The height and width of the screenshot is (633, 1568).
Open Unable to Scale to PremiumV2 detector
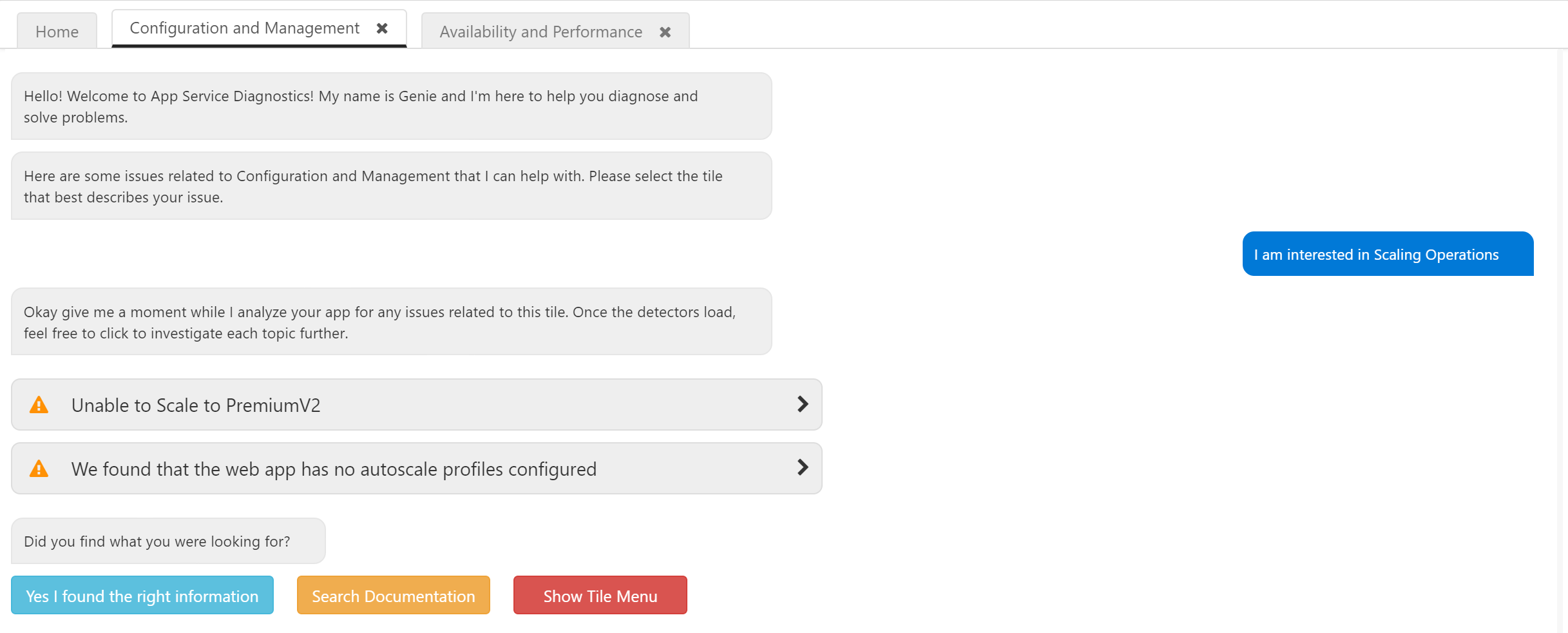pyautogui.click(x=196, y=405)
